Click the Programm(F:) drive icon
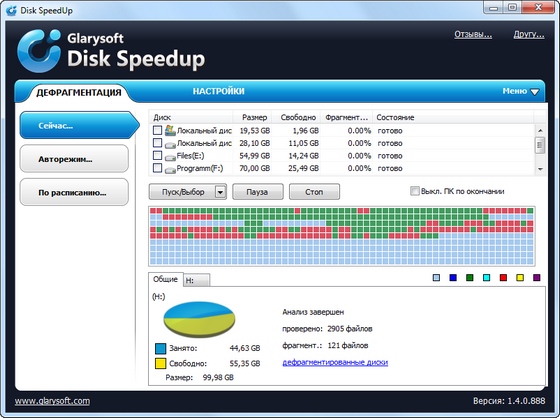The height and width of the screenshot is (418, 560). click(x=170, y=169)
